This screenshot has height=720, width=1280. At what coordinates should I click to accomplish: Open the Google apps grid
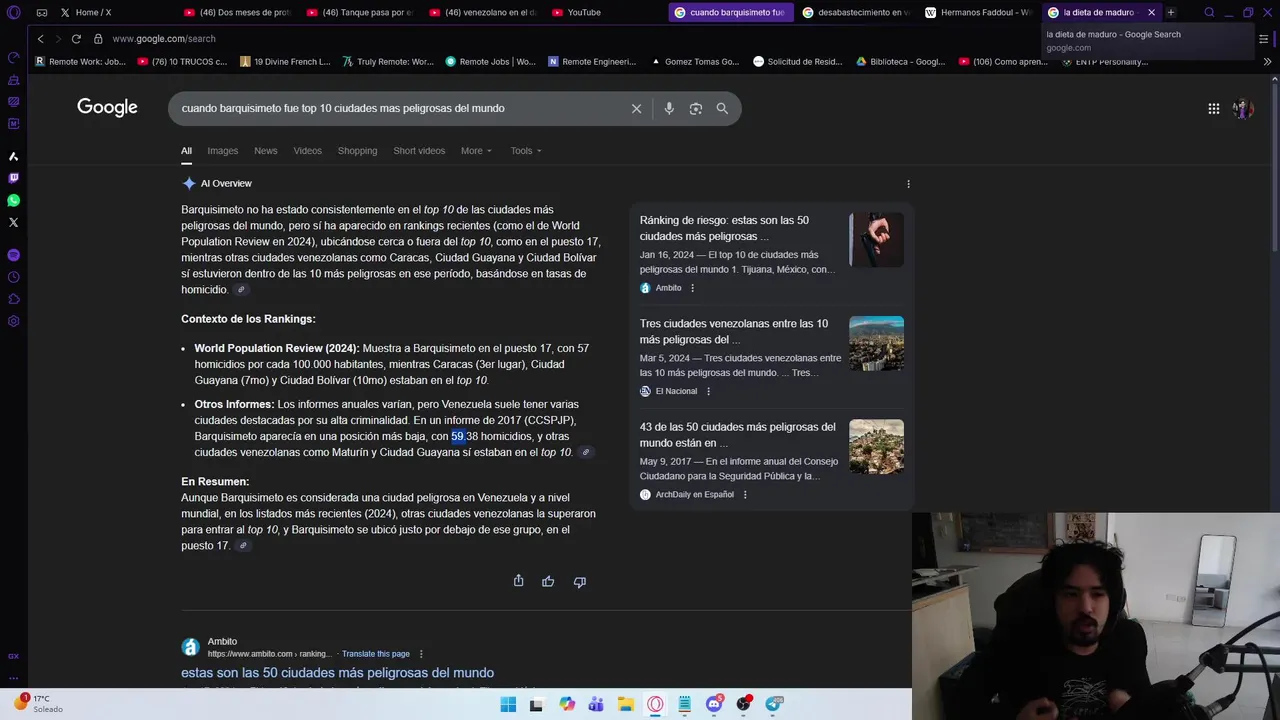click(x=1214, y=109)
